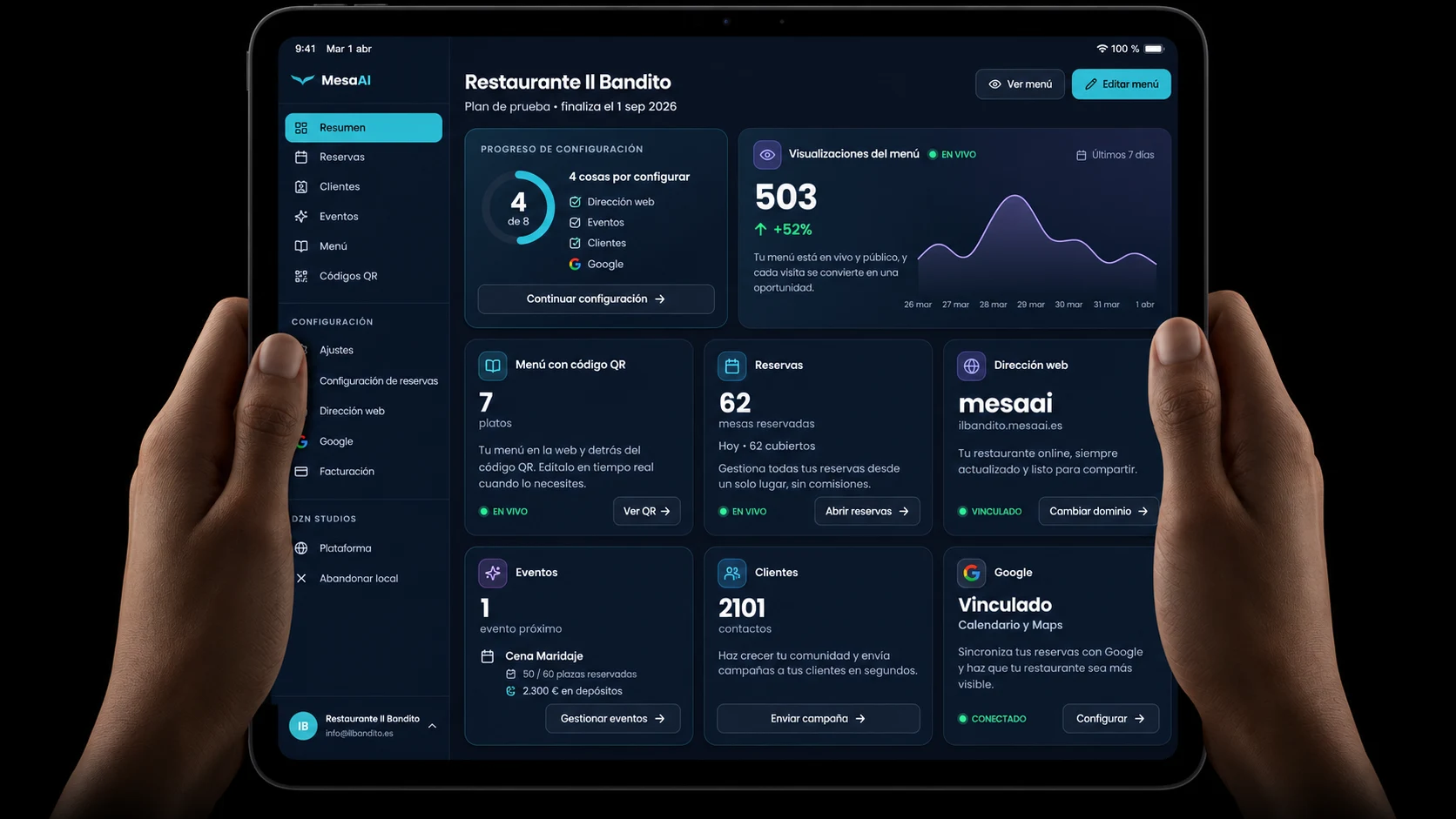Click the Enviar campaña button
The height and width of the screenshot is (819, 1456).
[x=818, y=719]
